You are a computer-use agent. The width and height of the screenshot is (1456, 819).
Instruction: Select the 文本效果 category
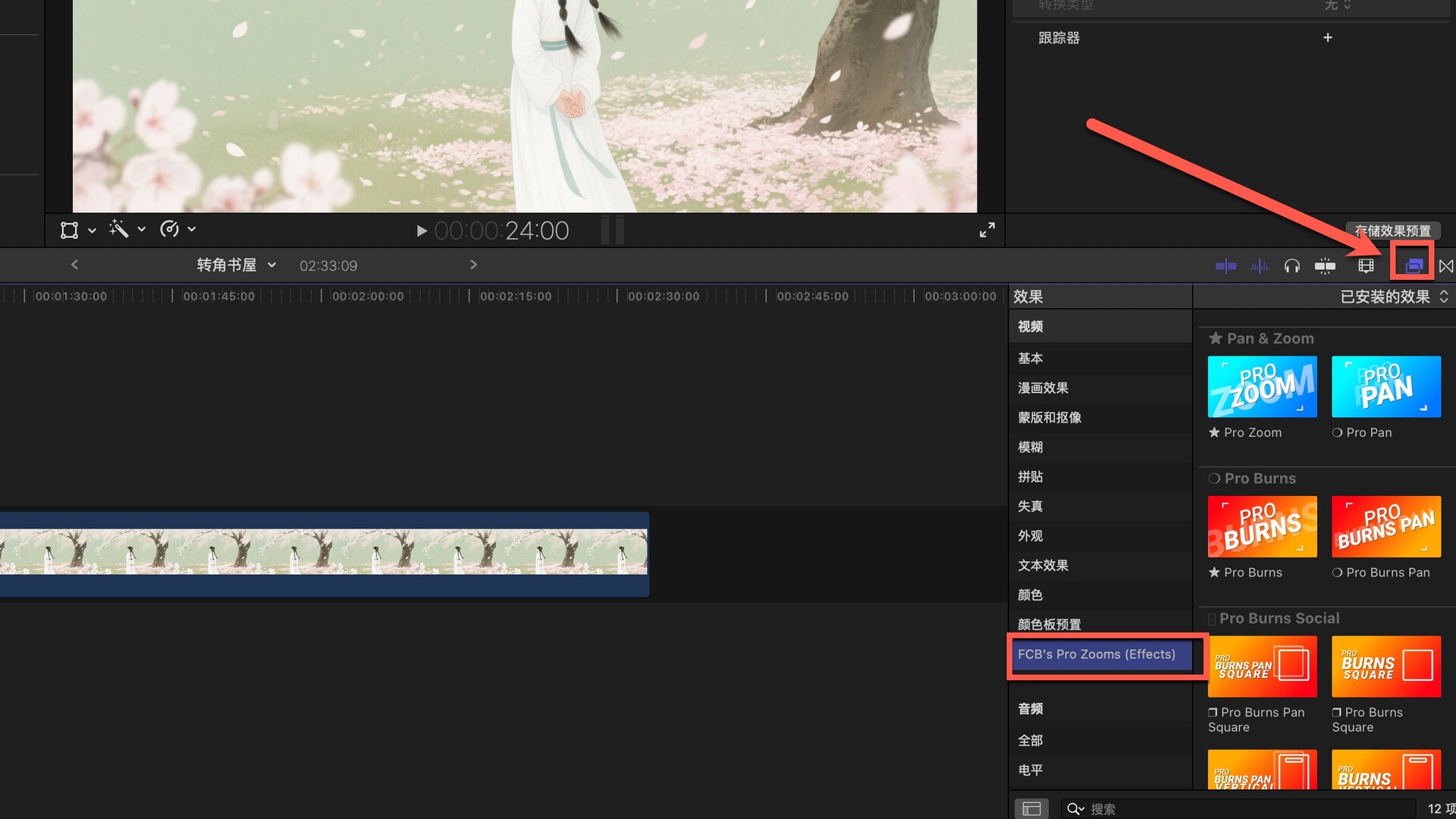[1100, 566]
